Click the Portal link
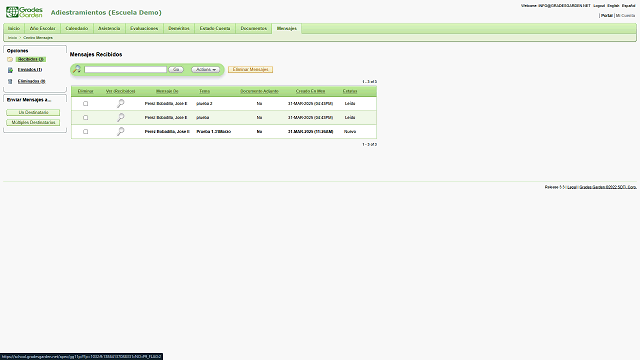This screenshot has height=360, width=640. tap(607, 16)
